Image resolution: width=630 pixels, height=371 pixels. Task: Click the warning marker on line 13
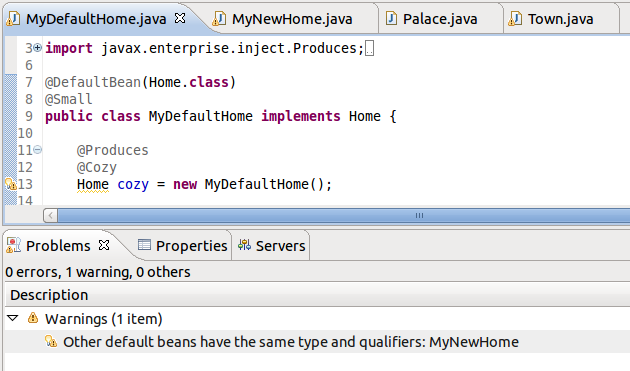pyautogui.click(x=11, y=184)
